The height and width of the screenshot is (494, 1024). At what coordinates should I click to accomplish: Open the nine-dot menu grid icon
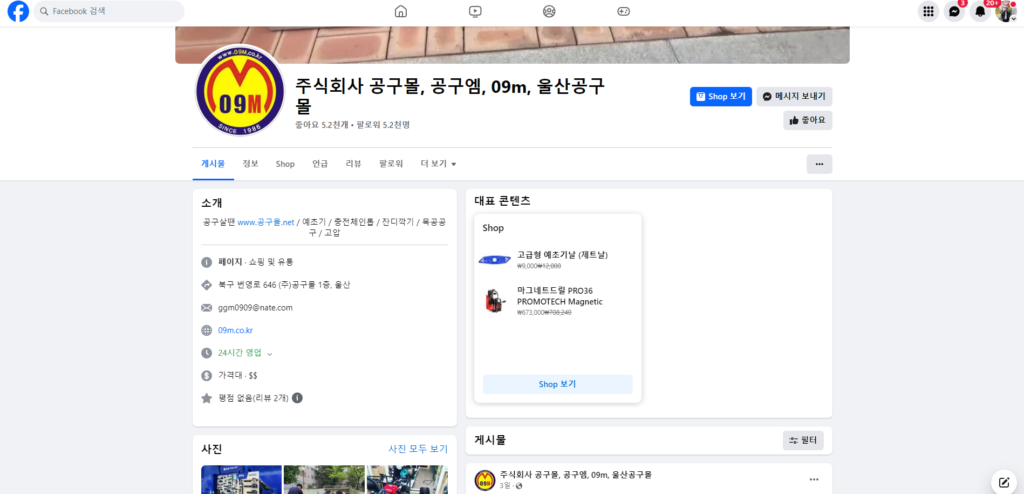pos(928,11)
